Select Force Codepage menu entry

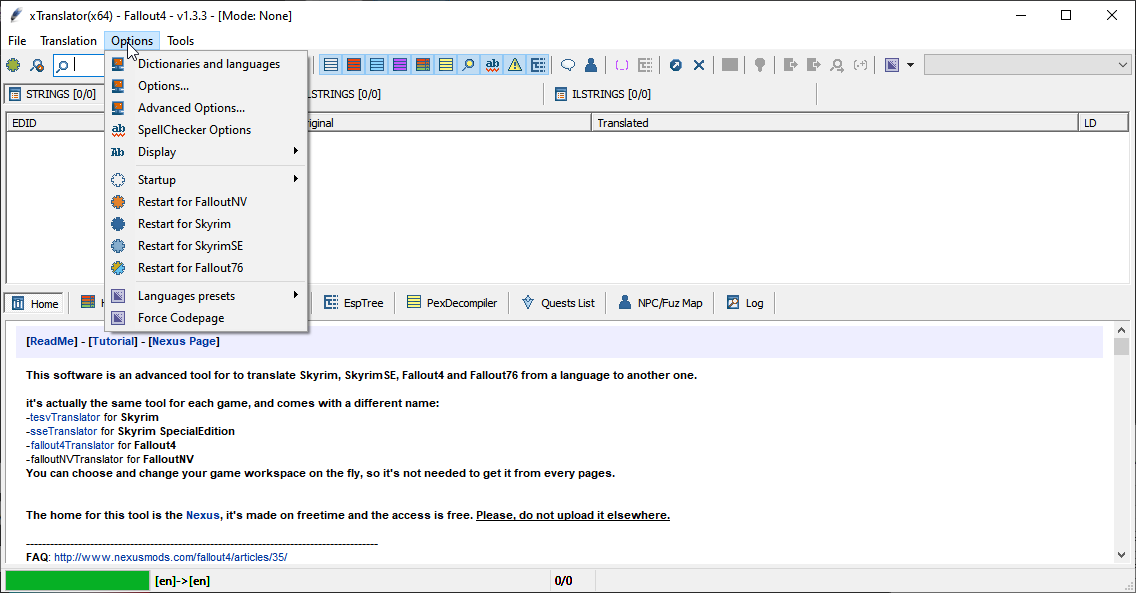pos(206,318)
